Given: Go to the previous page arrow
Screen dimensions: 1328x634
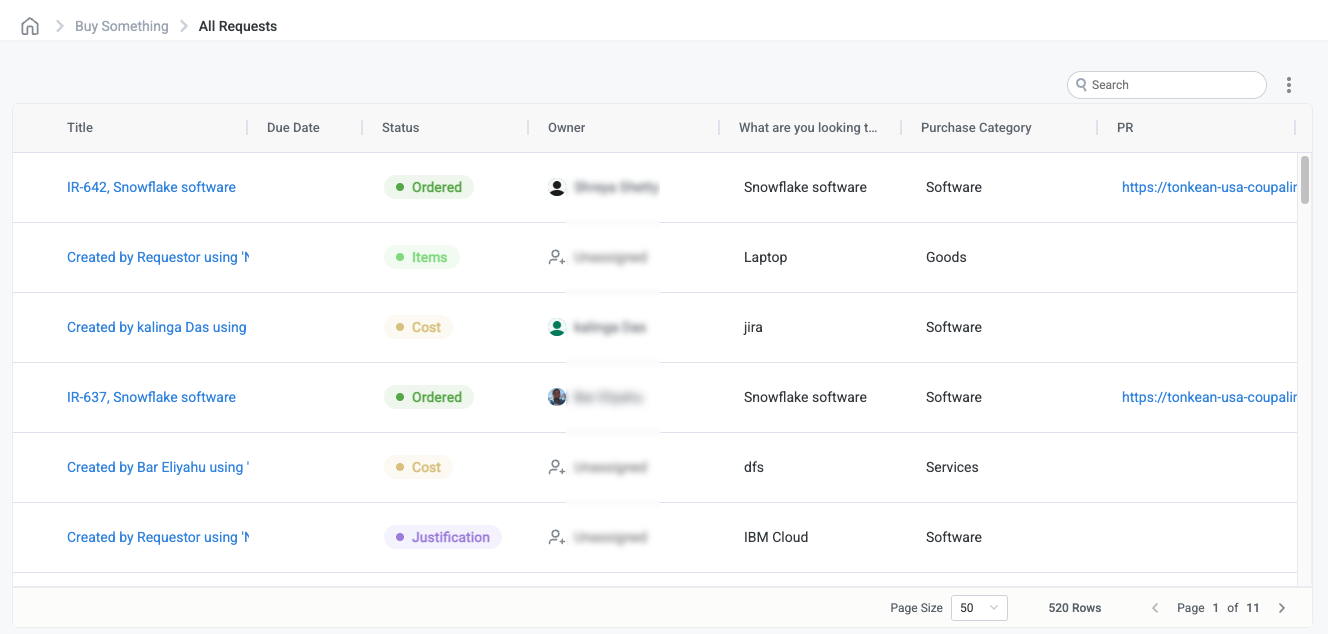Looking at the screenshot, I should [x=1155, y=608].
